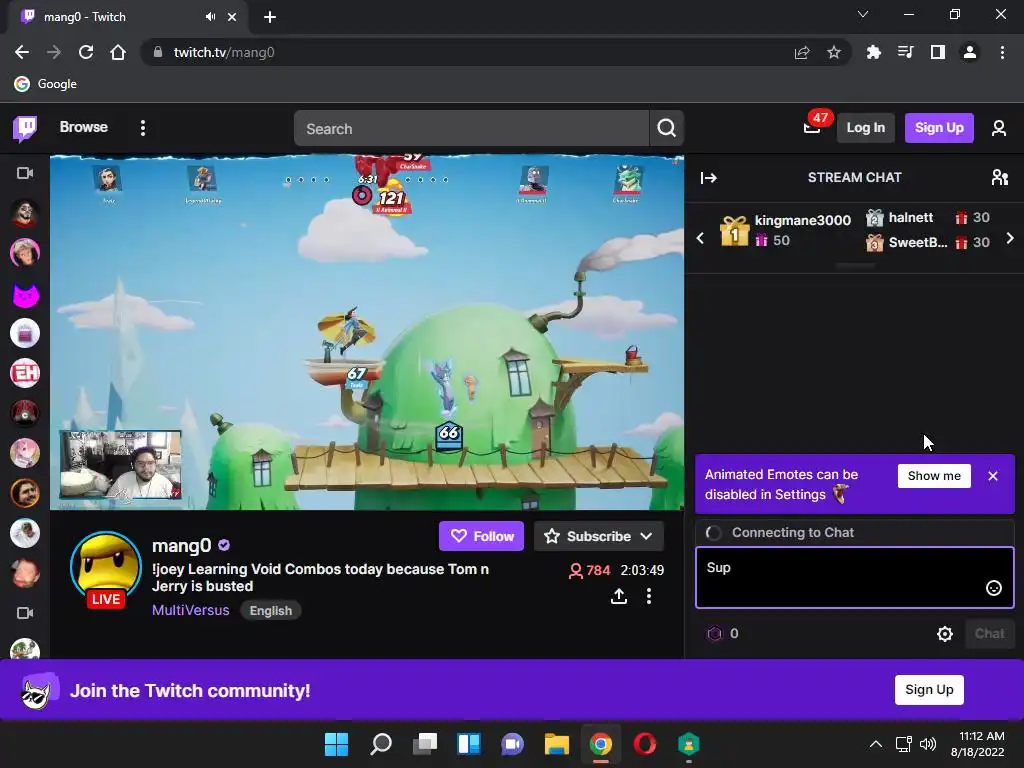
Task: Click the followed channels camera icon
Action: click(x=25, y=173)
